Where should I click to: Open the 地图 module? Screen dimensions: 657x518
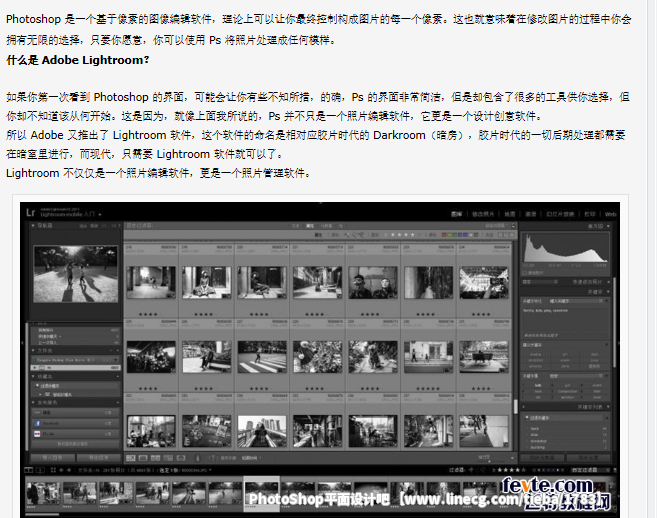coord(510,214)
